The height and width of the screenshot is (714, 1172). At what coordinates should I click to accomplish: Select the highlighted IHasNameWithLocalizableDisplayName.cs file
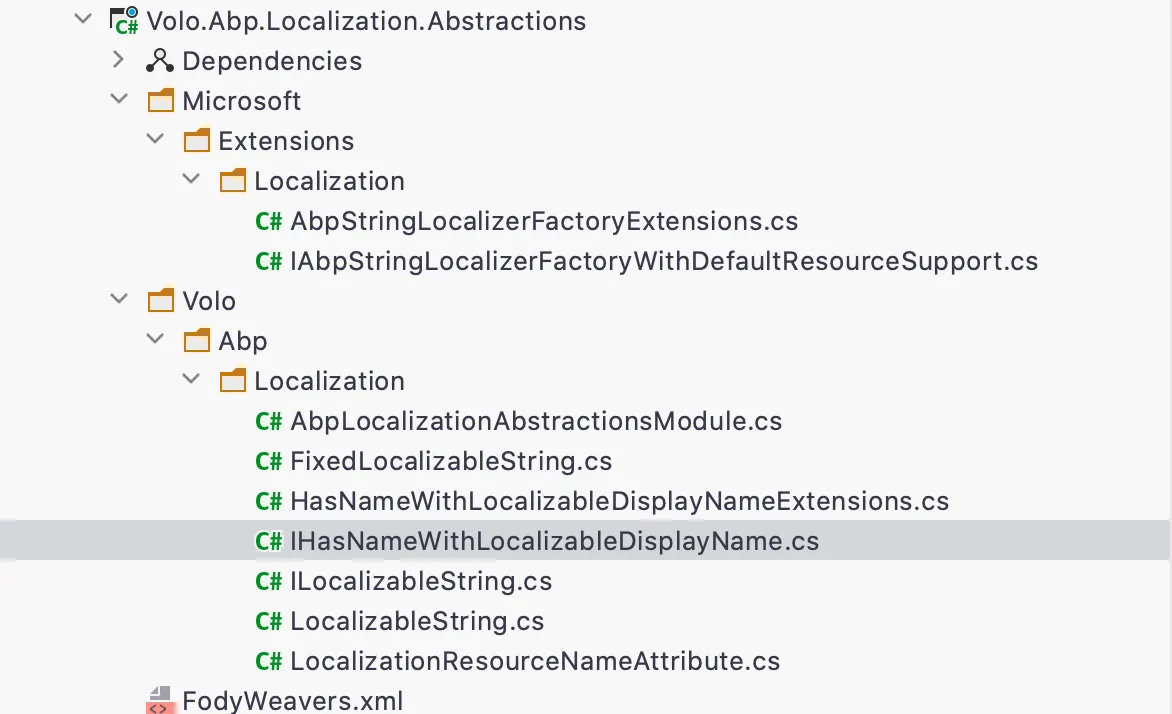[555, 541]
